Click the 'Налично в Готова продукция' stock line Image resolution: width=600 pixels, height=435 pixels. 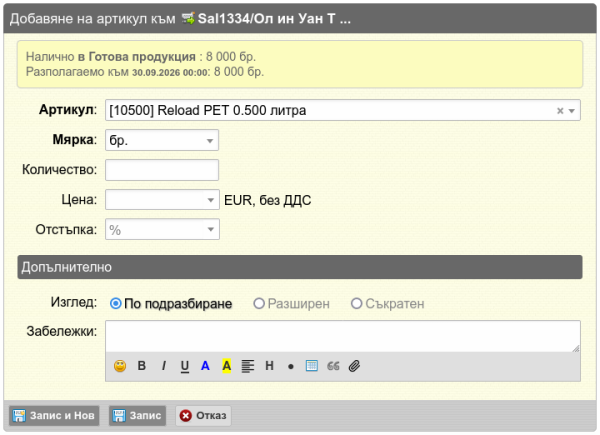pyautogui.click(x=141, y=57)
